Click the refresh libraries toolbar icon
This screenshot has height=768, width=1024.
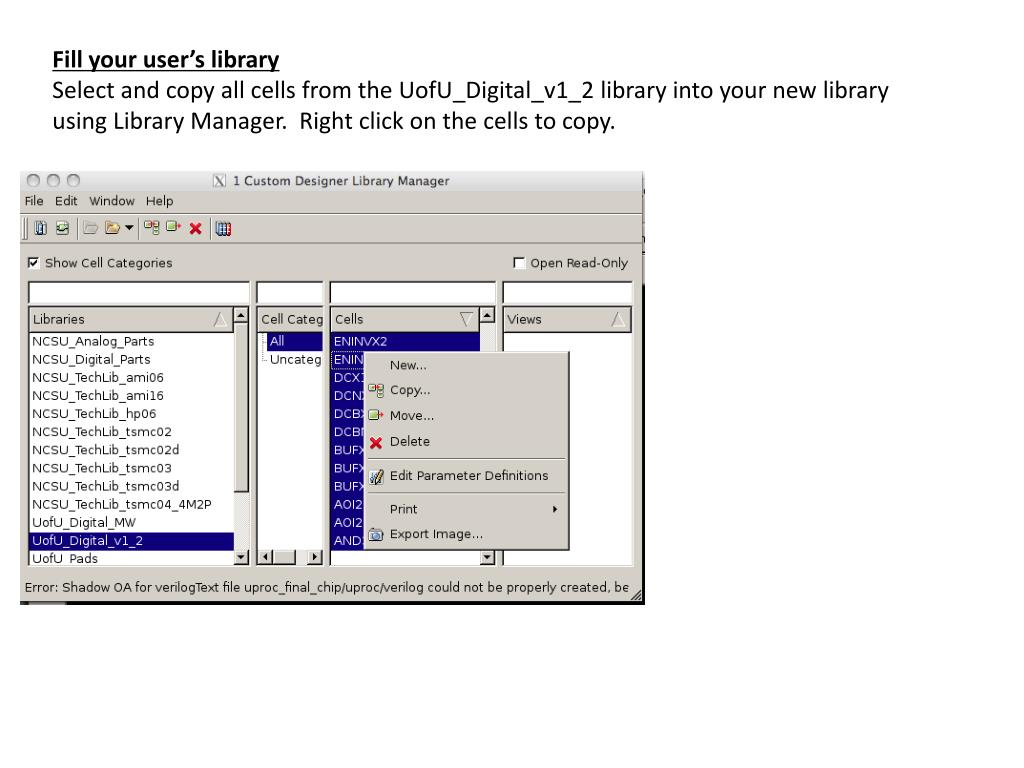point(62,228)
